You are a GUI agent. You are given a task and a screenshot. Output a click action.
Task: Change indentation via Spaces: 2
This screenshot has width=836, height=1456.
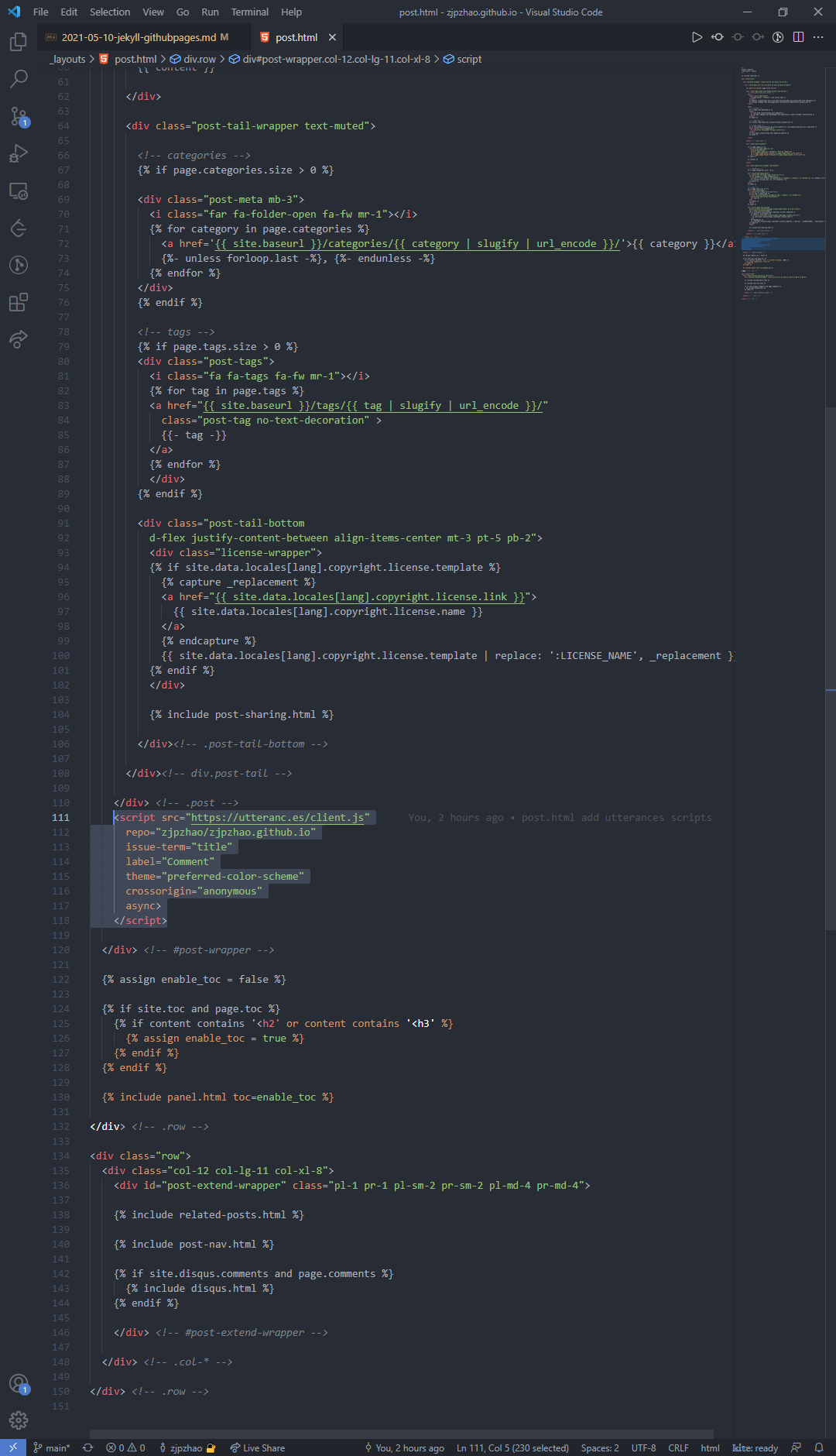(x=600, y=1447)
